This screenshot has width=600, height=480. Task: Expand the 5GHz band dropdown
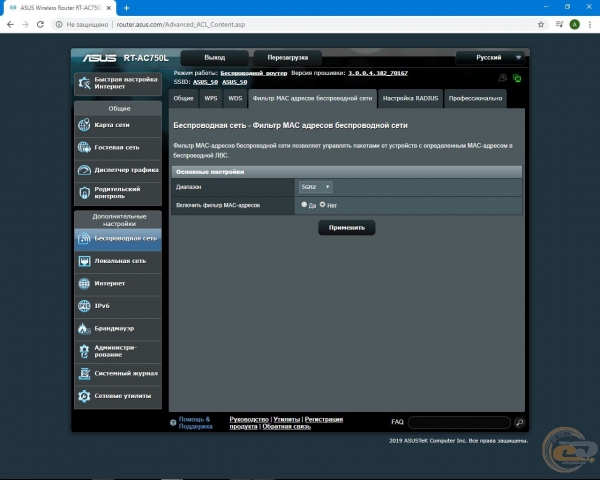tap(315, 187)
